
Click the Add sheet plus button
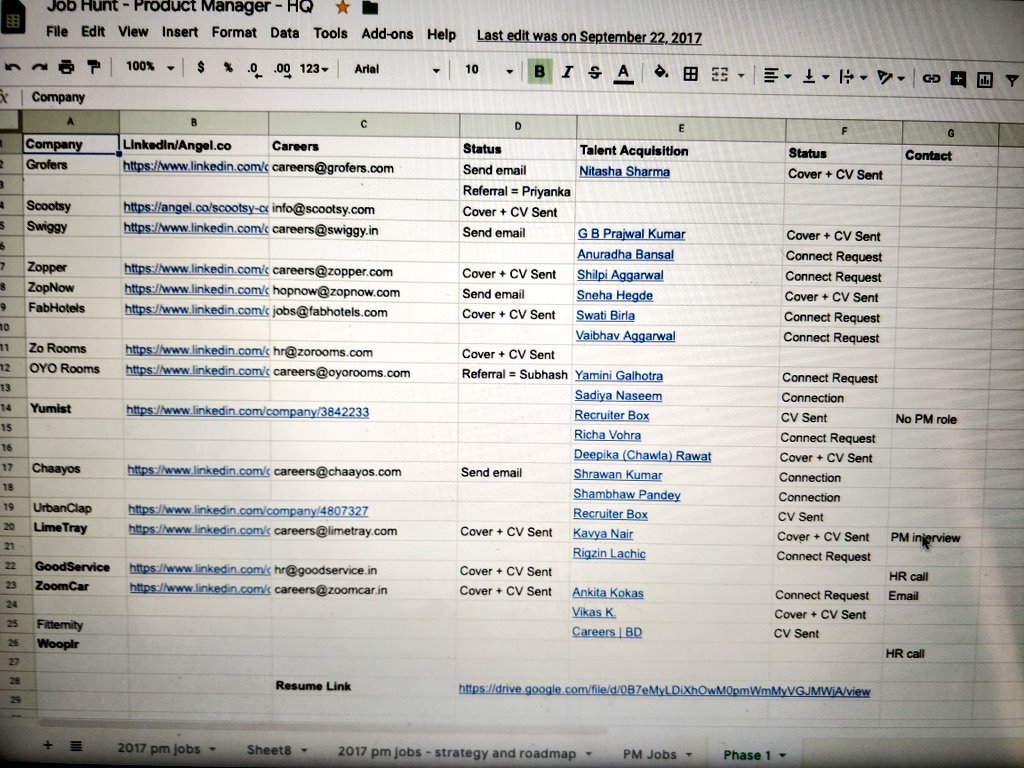pyautogui.click(x=48, y=745)
